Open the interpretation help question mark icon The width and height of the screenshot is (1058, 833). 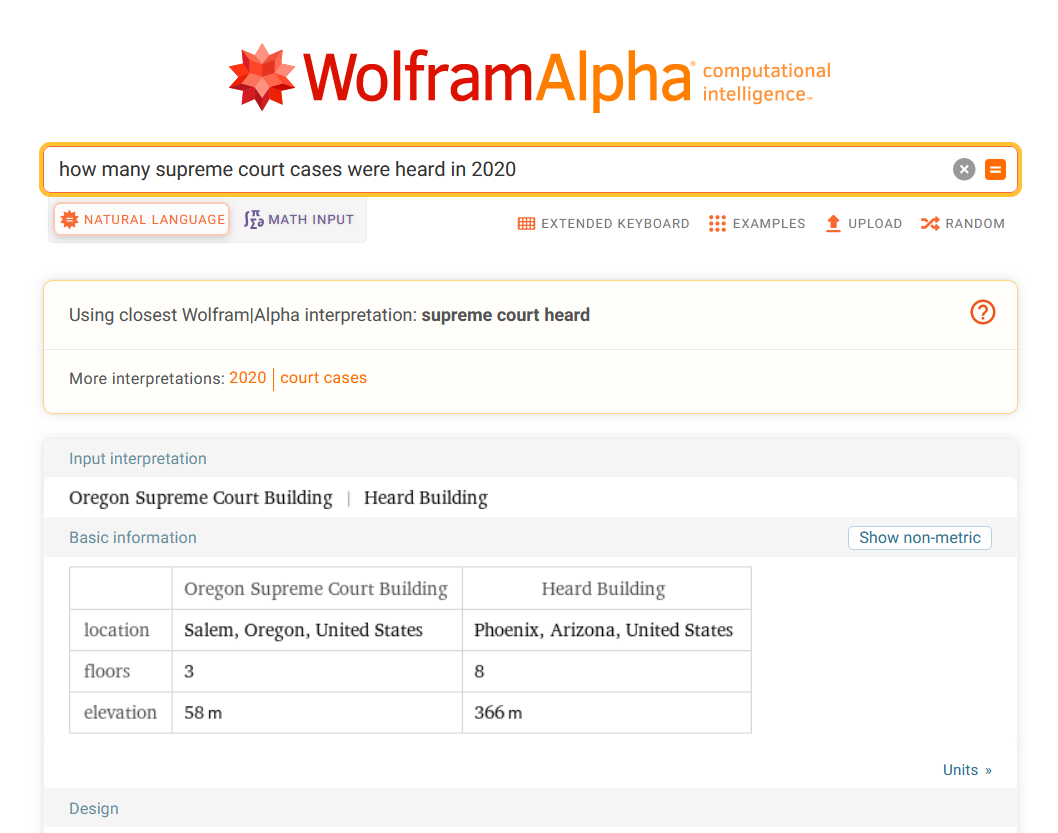coord(982,312)
